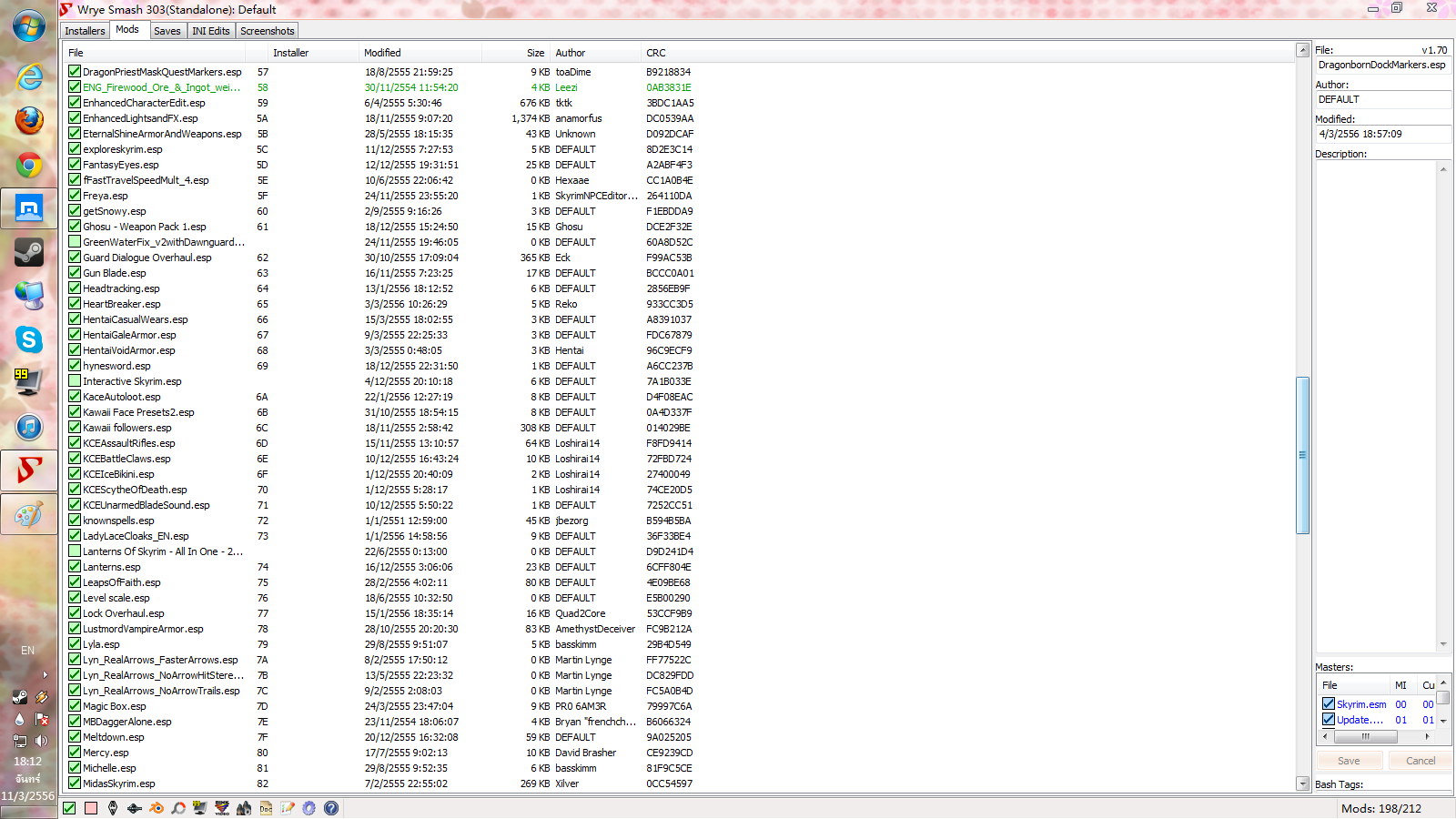Launch the Bink Video tool
This screenshot has height=819, width=1456.
(x=222, y=808)
